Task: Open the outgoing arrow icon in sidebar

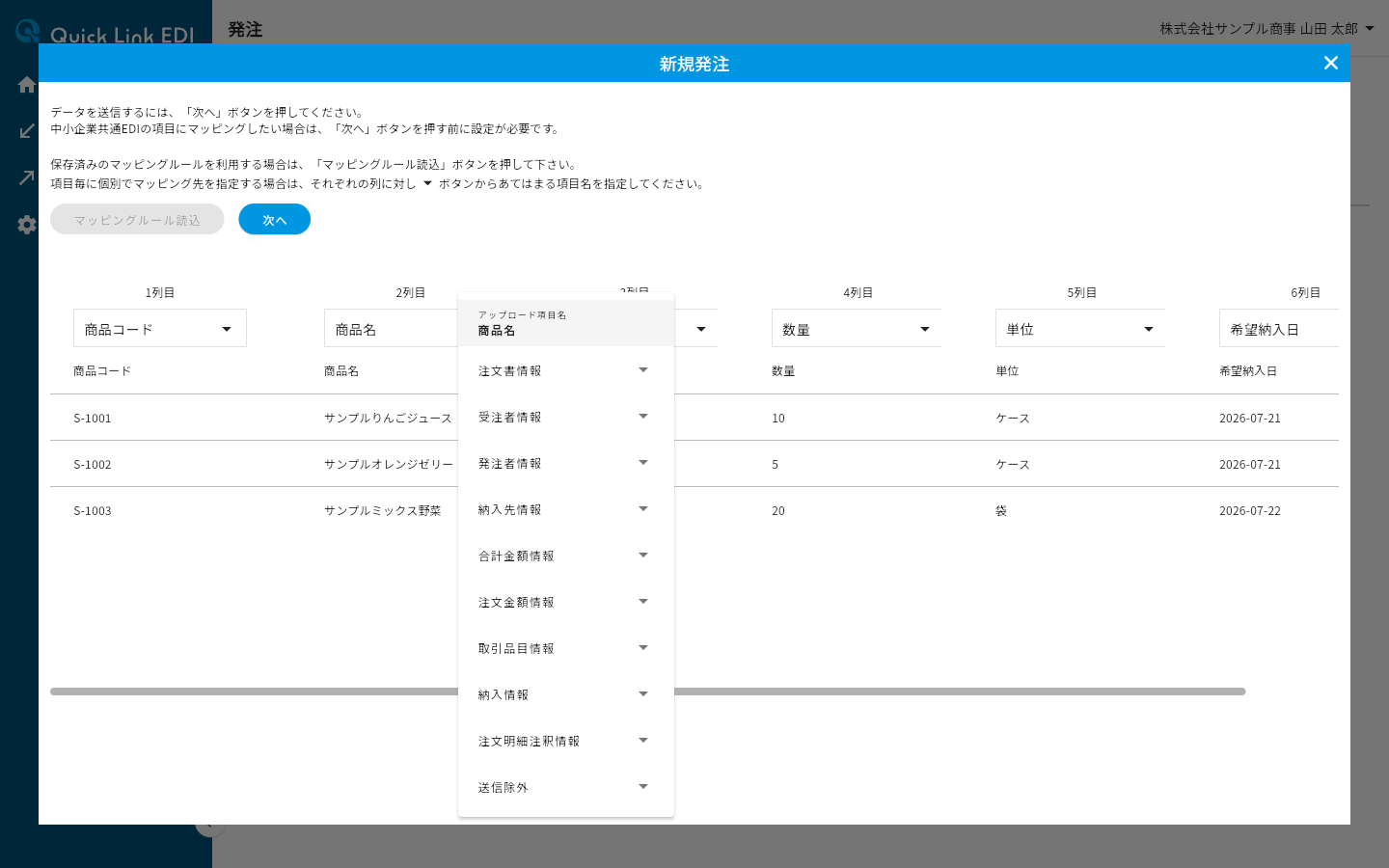Action: coord(27,177)
